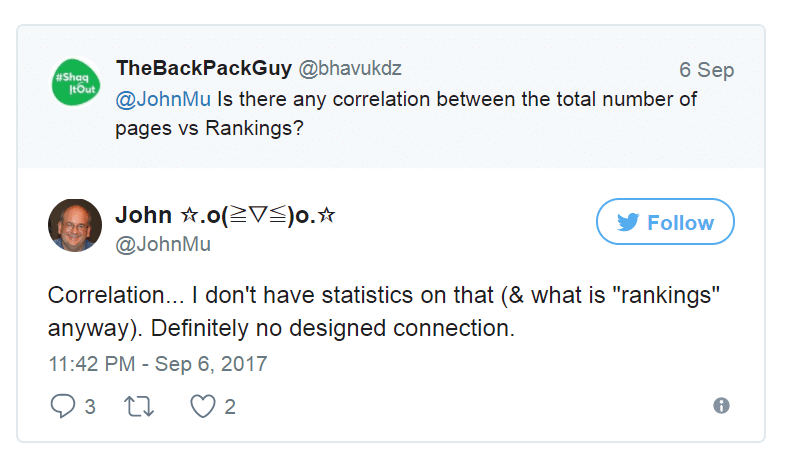This screenshot has height=466, width=787.
Task: Select the quoted question about pages vs Rankings
Action: click(406, 113)
